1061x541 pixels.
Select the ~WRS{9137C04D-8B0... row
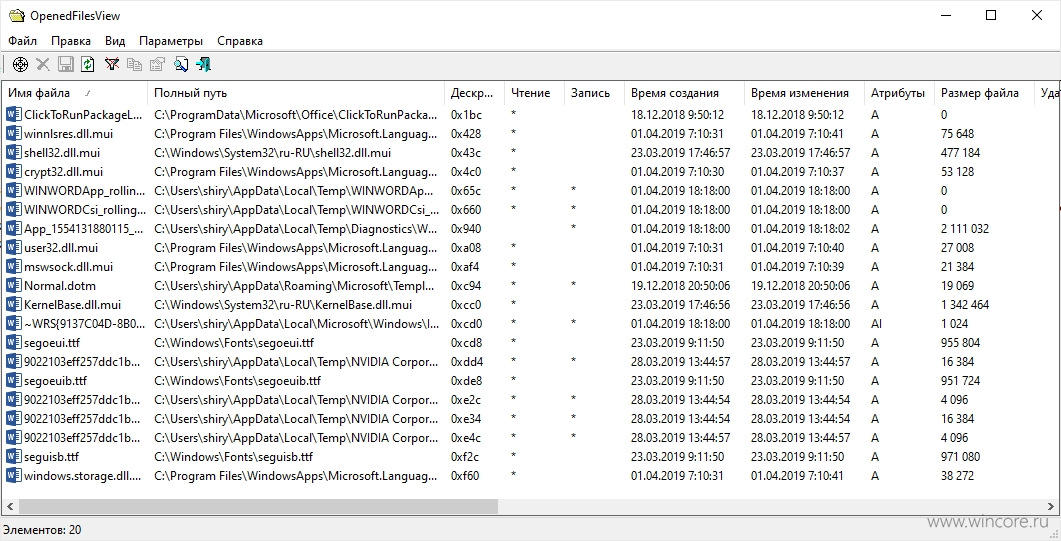tap(530, 323)
